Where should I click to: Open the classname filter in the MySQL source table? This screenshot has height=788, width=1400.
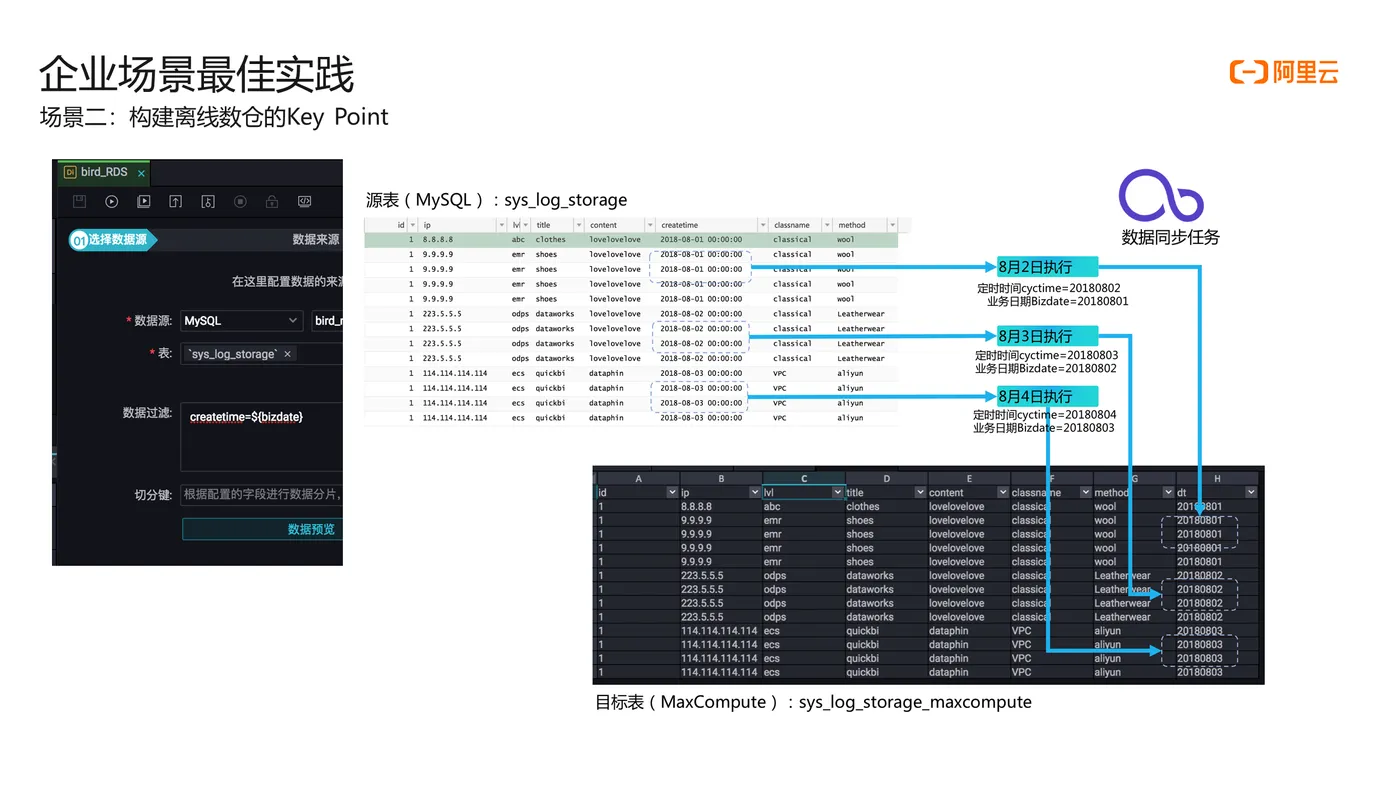click(826, 225)
